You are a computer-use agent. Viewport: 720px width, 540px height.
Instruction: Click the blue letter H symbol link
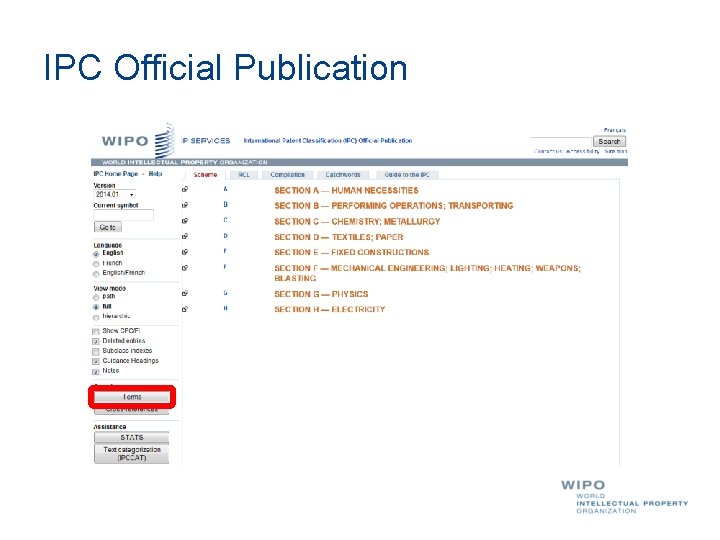(x=225, y=308)
